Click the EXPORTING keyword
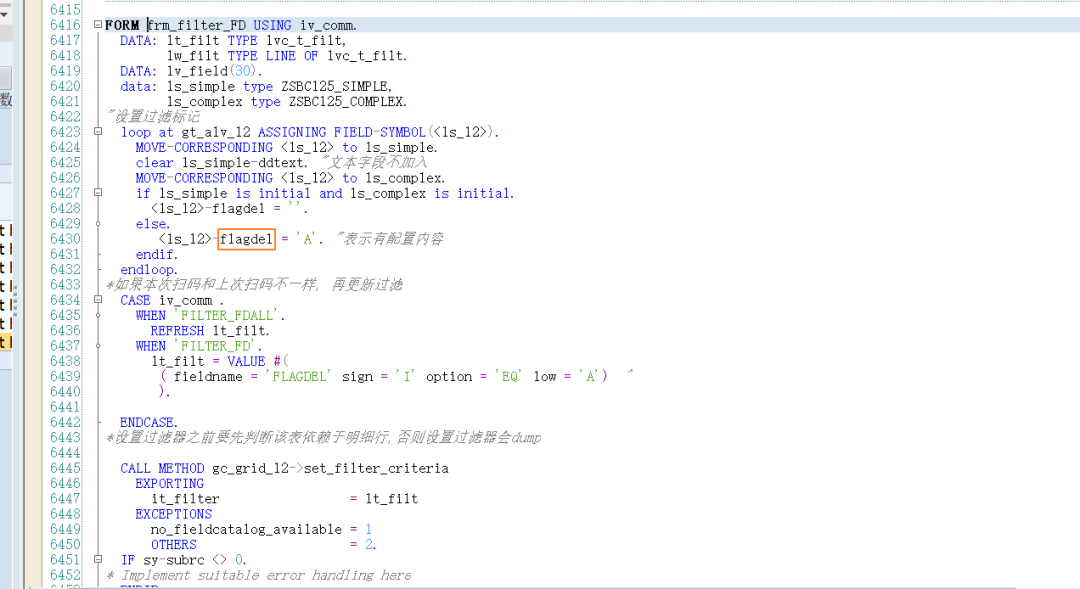Image resolution: width=1080 pixels, height=589 pixels. (x=170, y=484)
